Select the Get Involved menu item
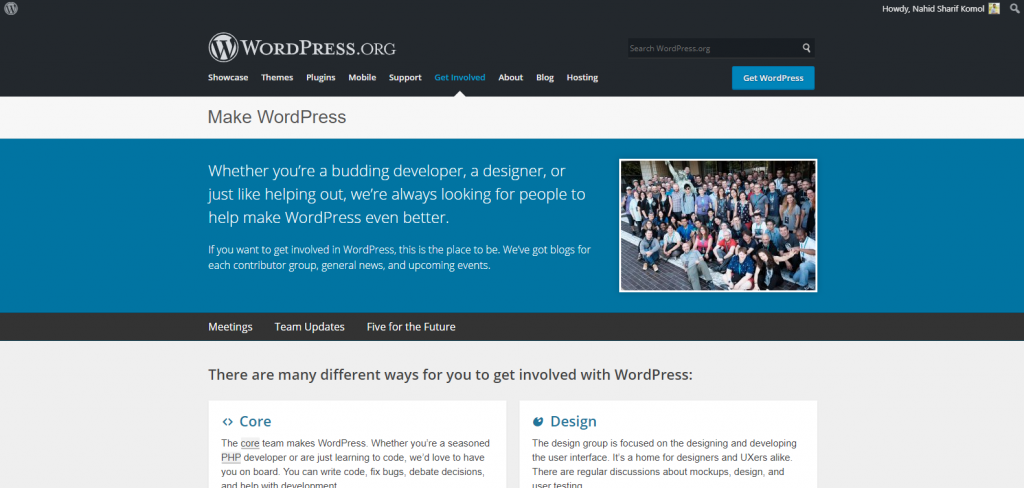This screenshot has height=488, width=1024. click(460, 77)
